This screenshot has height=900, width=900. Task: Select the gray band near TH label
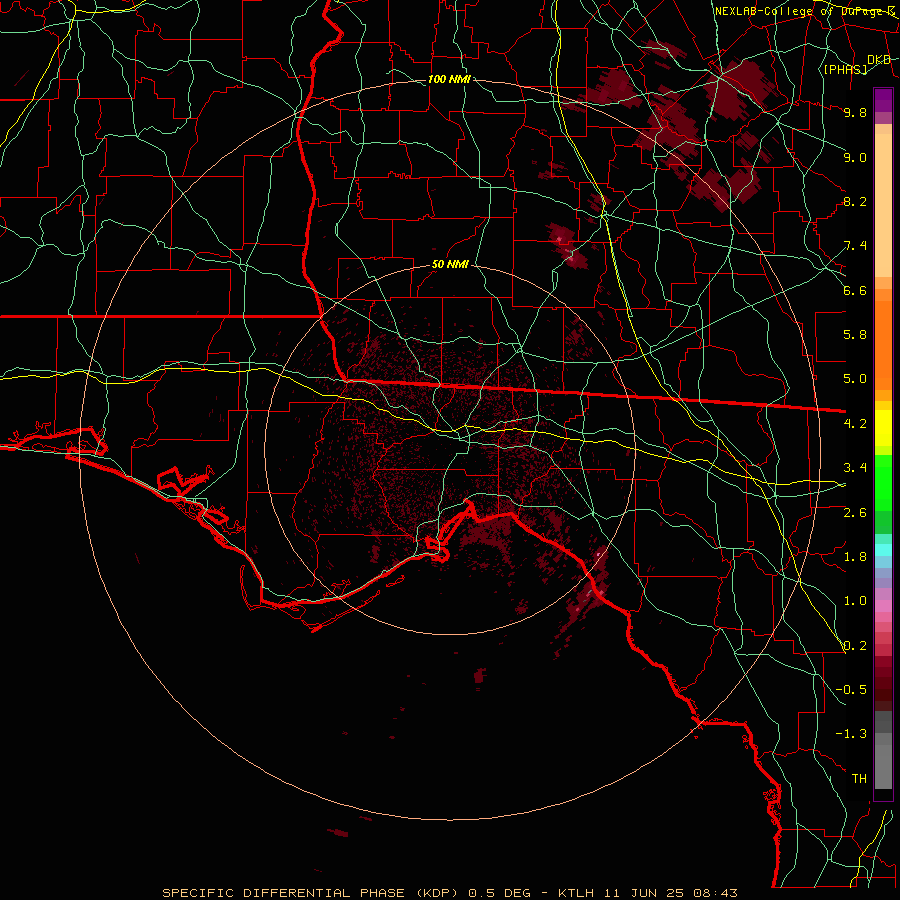pos(883,767)
